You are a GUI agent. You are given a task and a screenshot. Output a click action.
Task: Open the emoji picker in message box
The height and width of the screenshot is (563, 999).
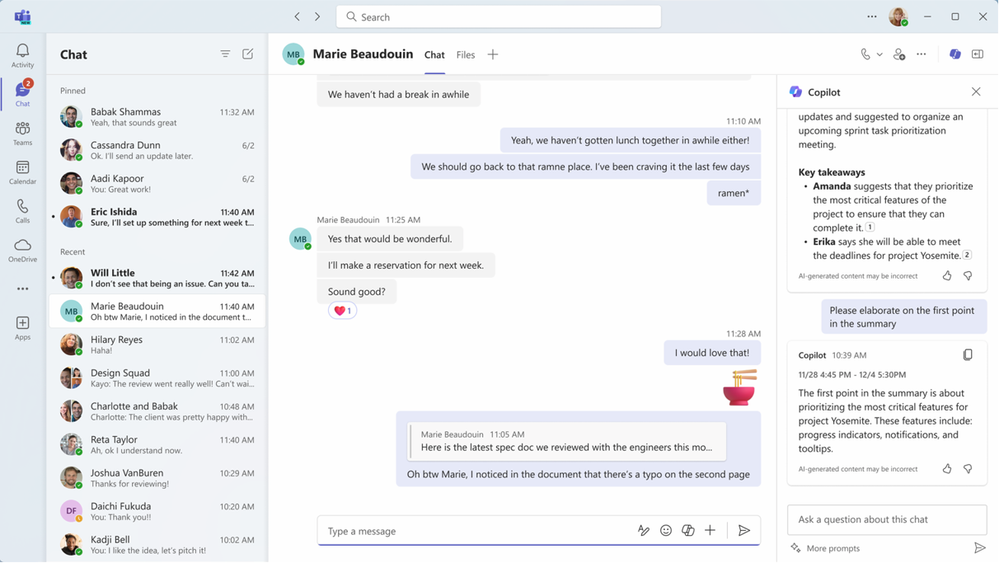[666, 531]
